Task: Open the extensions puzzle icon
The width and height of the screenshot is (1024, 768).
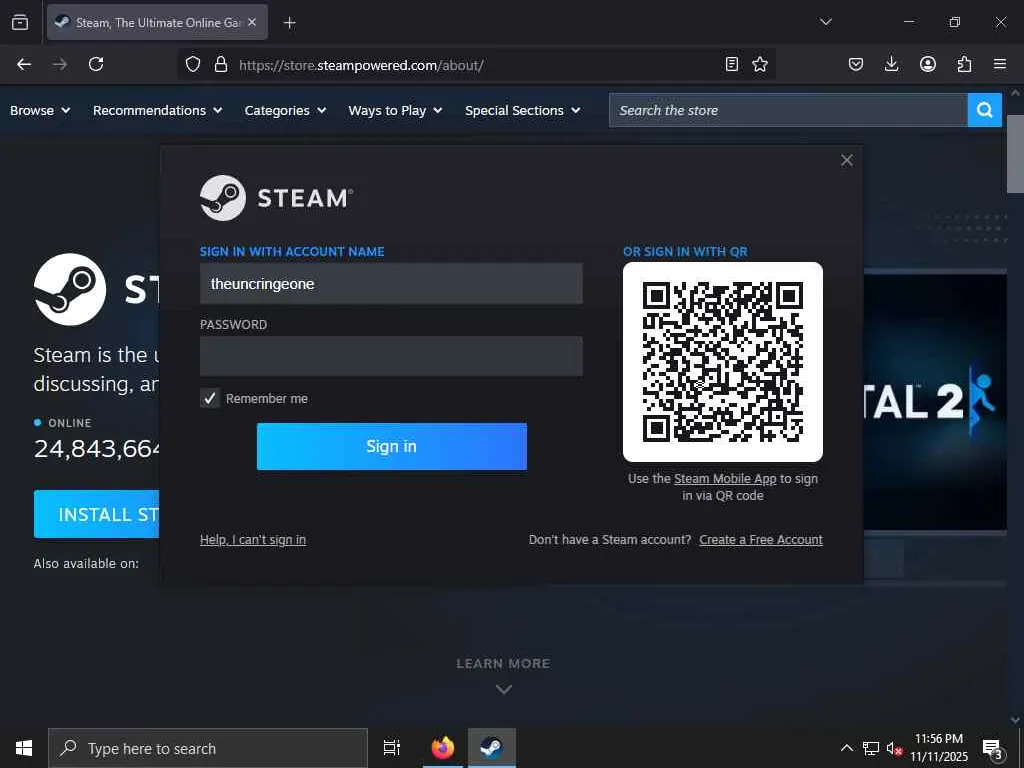Action: [964, 64]
